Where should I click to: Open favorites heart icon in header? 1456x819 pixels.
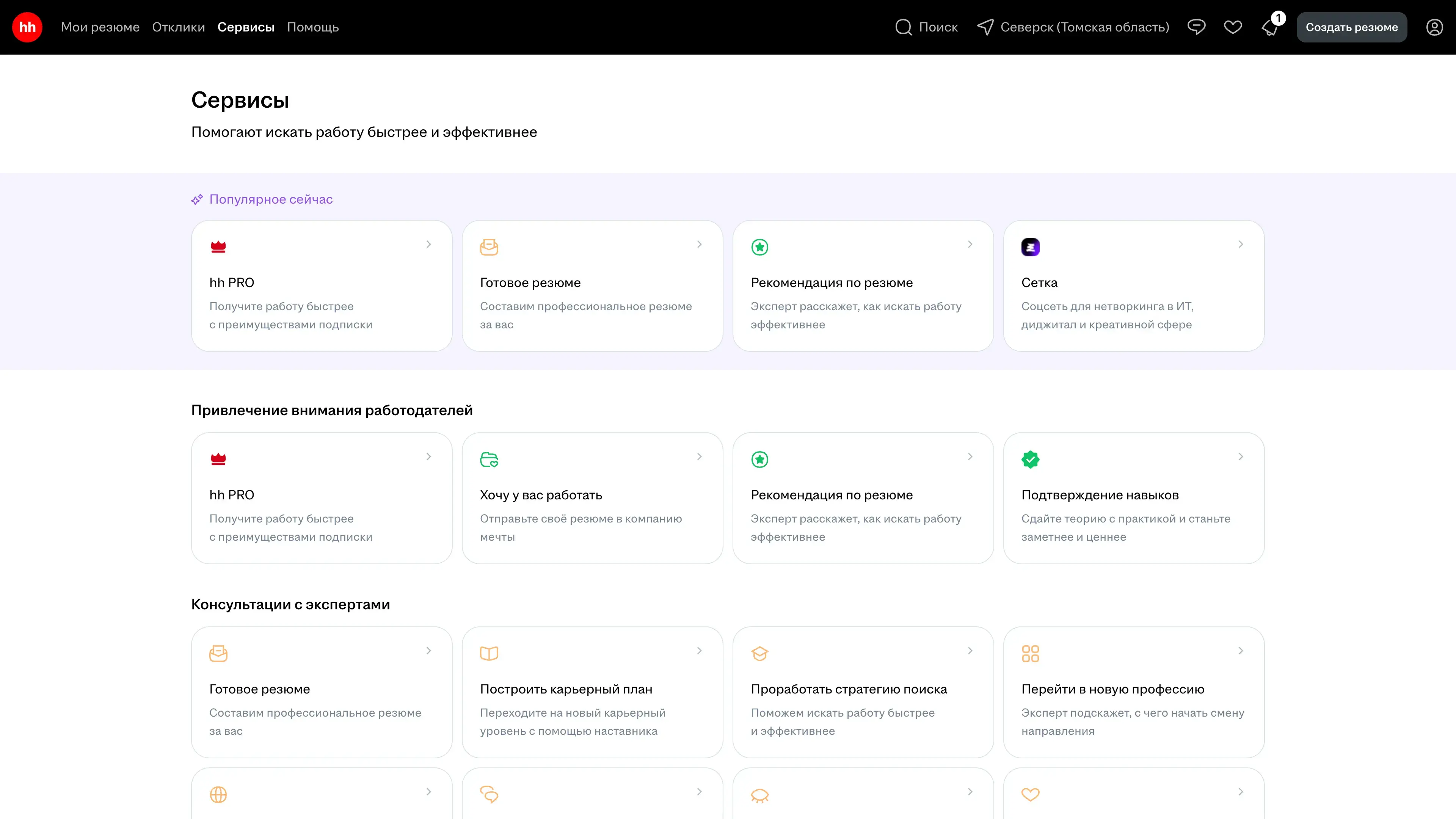[x=1233, y=27]
